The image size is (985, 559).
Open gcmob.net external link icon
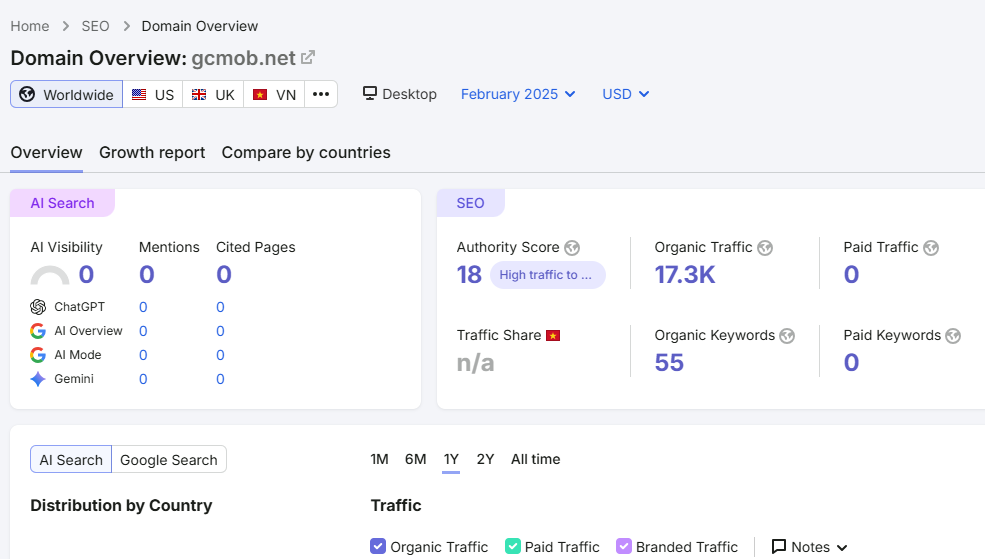click(x=308, y=58)
